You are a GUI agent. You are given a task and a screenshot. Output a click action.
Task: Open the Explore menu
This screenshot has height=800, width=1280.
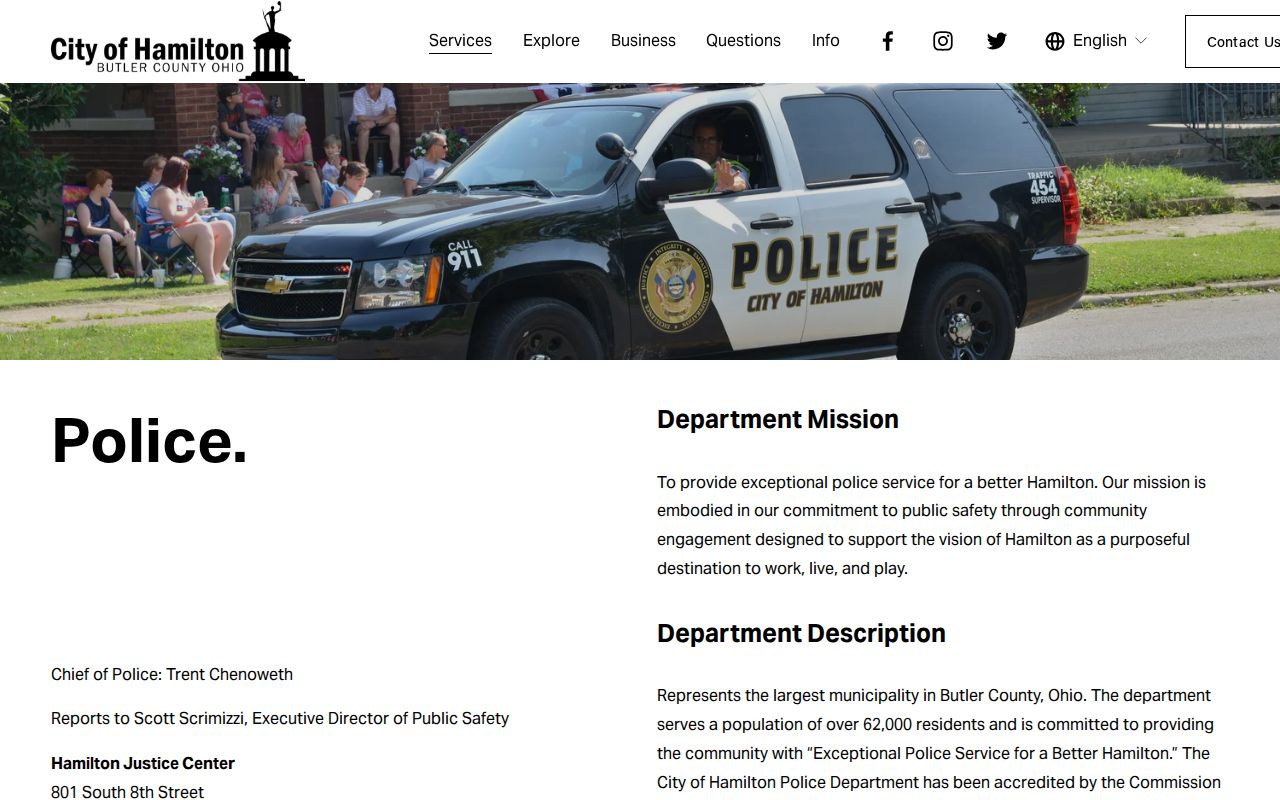[551, 41]
